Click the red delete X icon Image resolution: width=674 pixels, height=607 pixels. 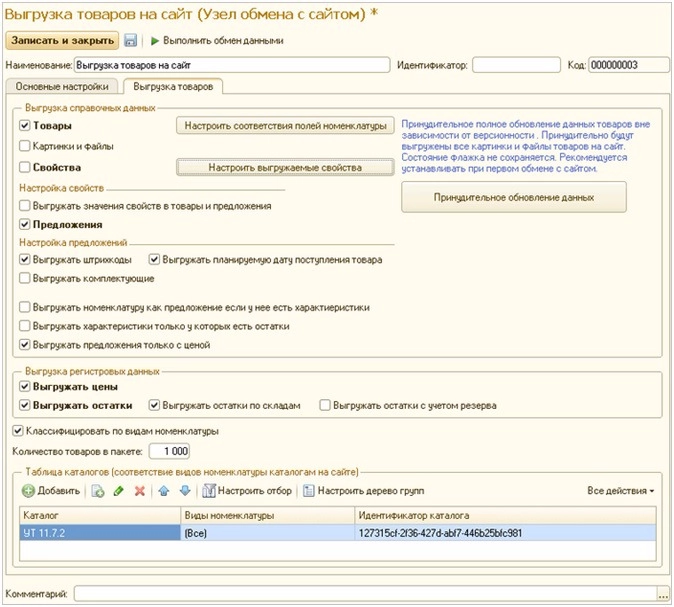coord(140,491)
